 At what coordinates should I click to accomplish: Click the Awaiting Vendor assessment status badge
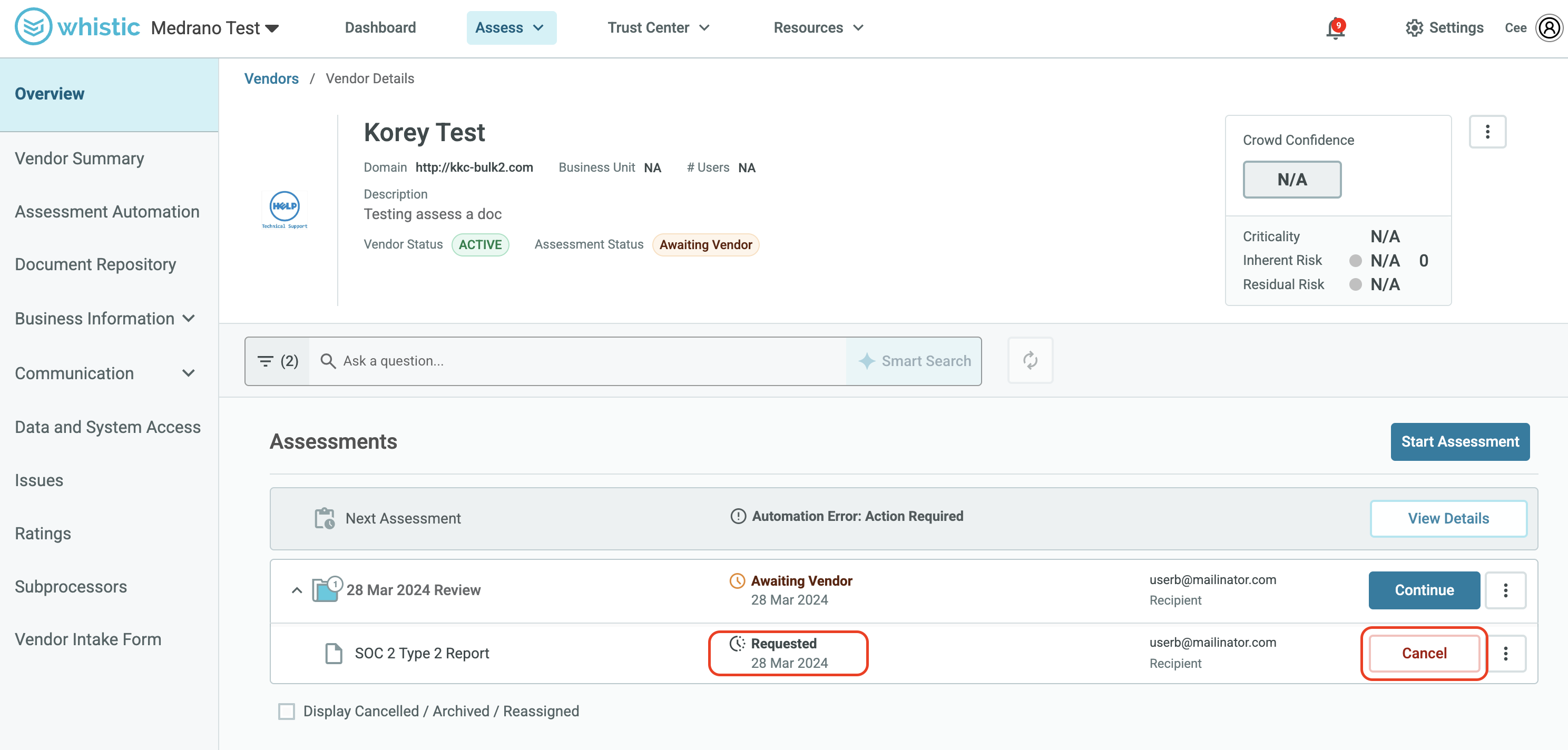pyautogui.click(x=705, y=244)
